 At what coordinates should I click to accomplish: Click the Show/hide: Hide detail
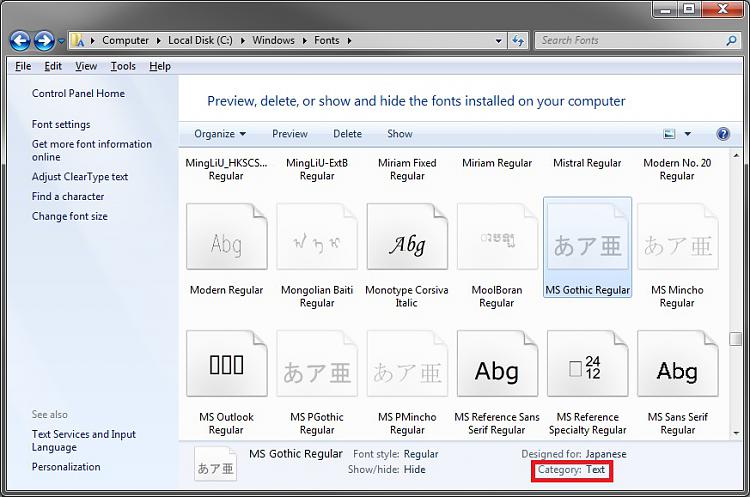(386, 470)
